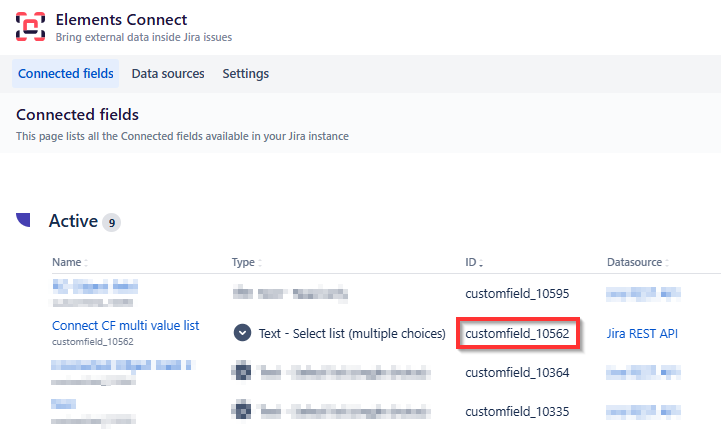Viewport: 721px width, 429px height.
Task: Click the multi-select type icon for Connect CF
Action: (x=242, y=333)
